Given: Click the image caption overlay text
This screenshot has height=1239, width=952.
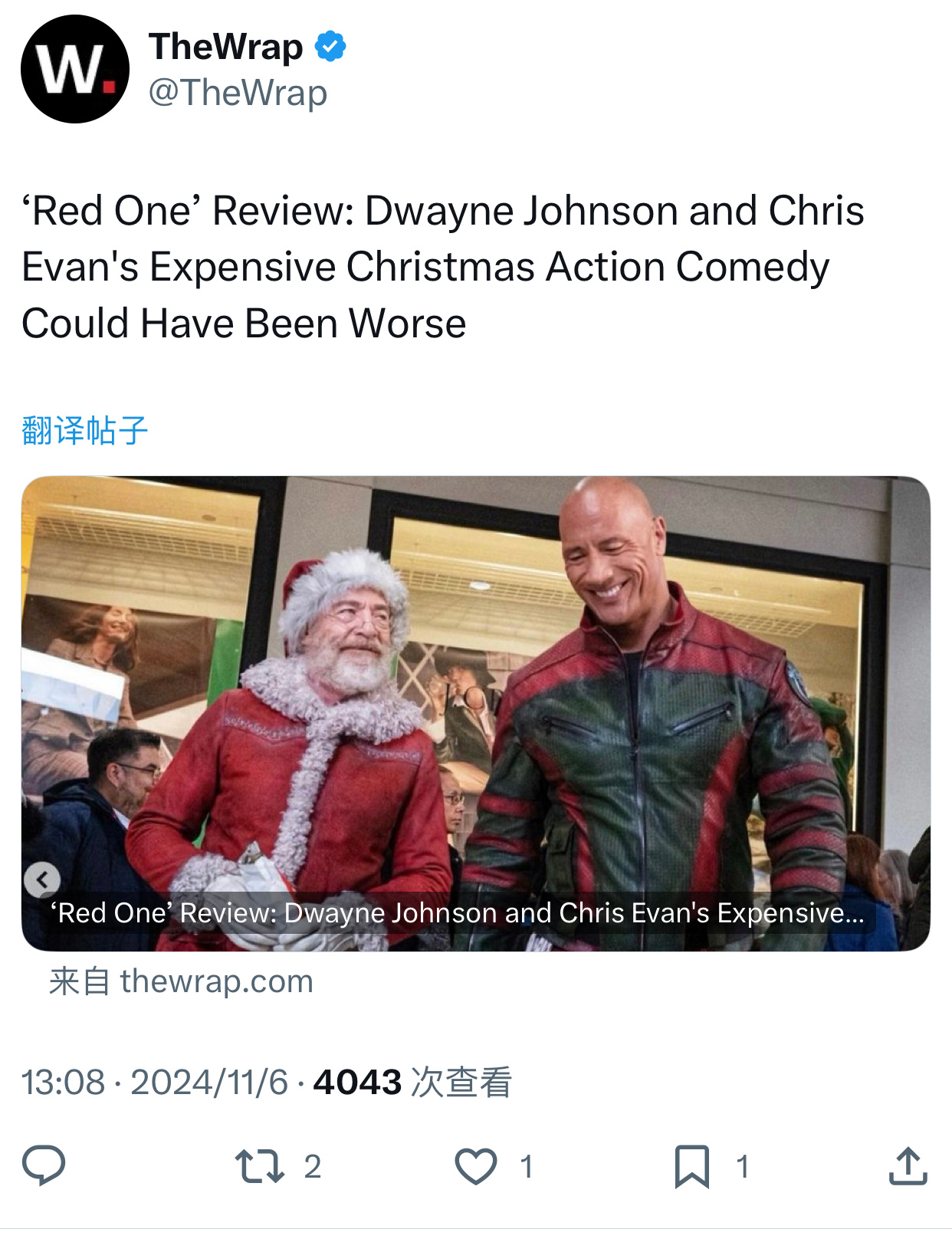Looking at the screenshot, I should coord(457,912).
